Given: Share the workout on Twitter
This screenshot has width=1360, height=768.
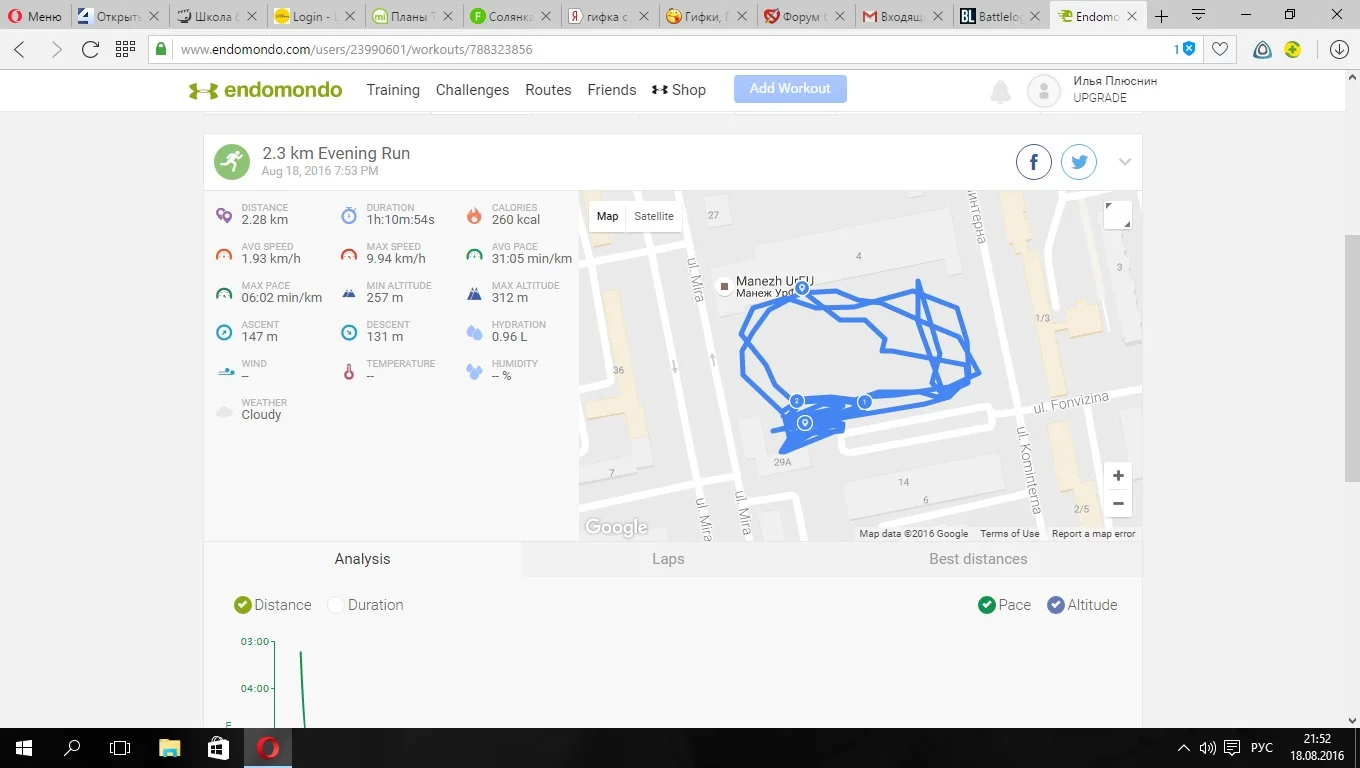Looking at the screenshot, I should pos(1079,162).
